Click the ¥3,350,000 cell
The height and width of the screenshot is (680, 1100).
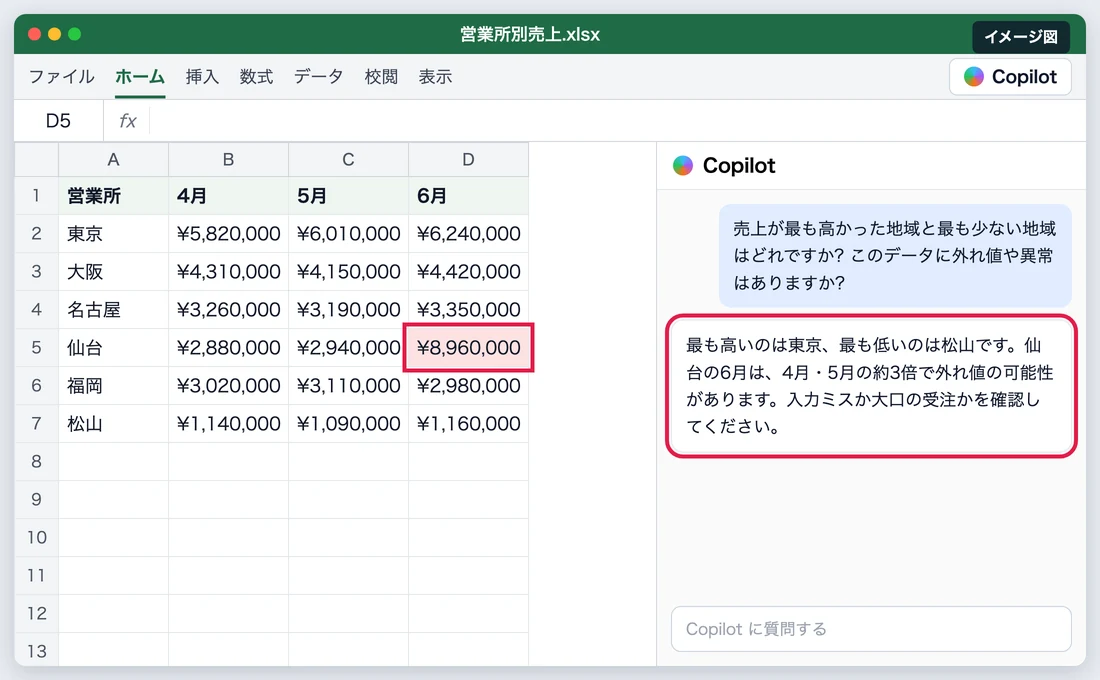point(468,309)
